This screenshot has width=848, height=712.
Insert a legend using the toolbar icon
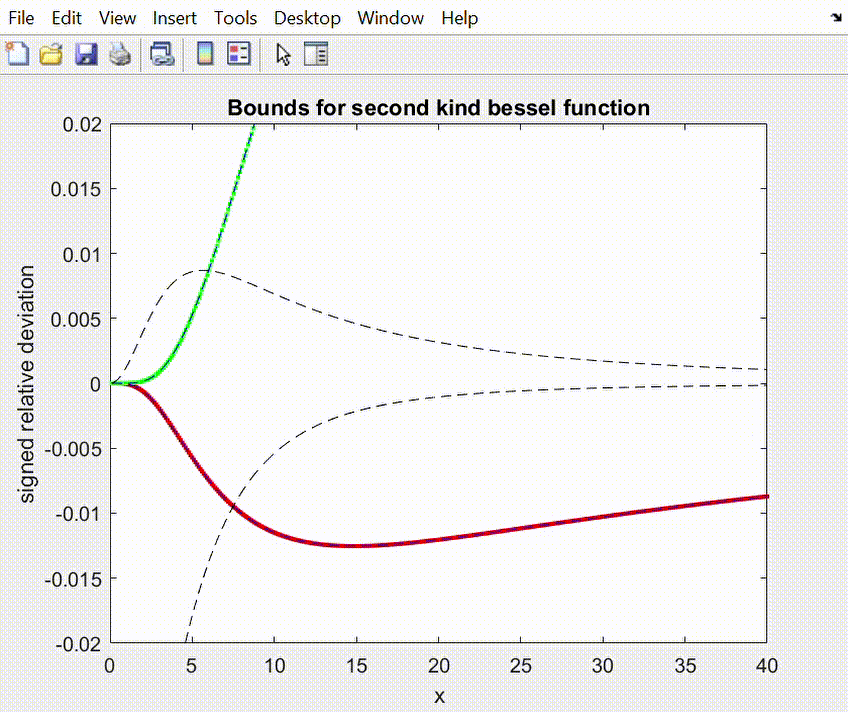(x=239, y=54)
